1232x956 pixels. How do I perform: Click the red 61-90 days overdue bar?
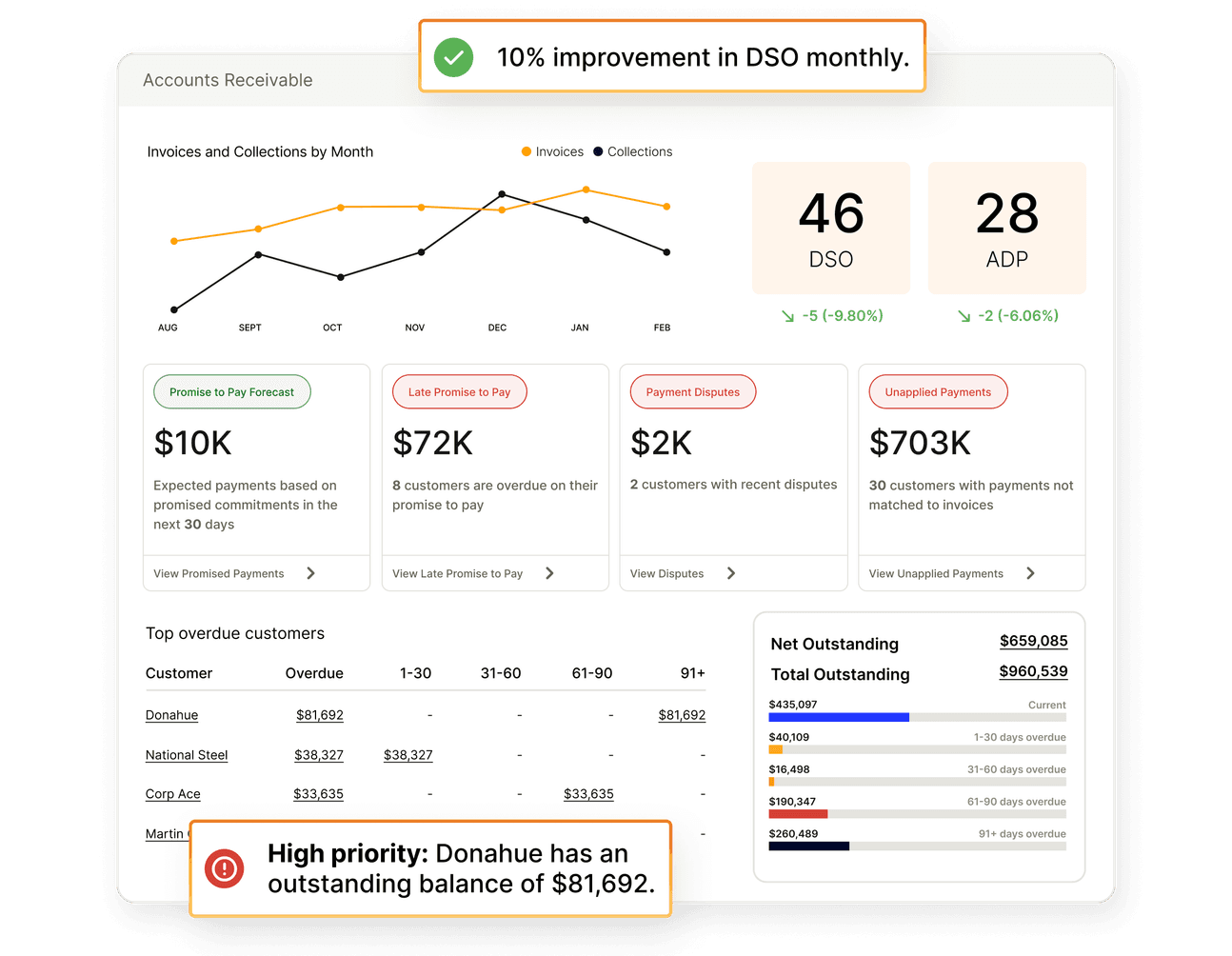coord(798,814)
